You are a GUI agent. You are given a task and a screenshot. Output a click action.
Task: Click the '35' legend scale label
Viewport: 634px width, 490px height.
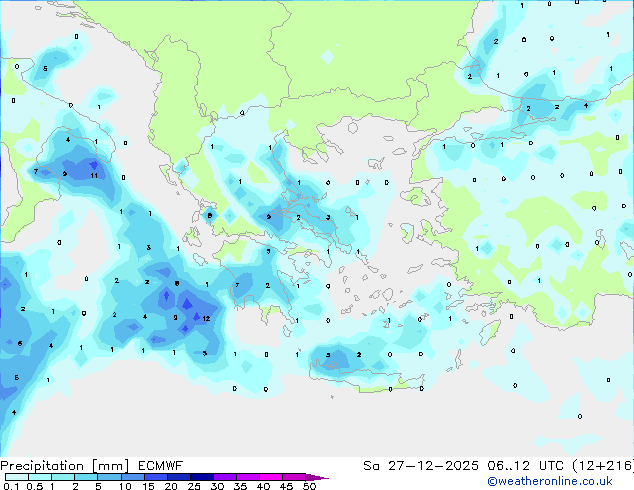coord(240,486)
